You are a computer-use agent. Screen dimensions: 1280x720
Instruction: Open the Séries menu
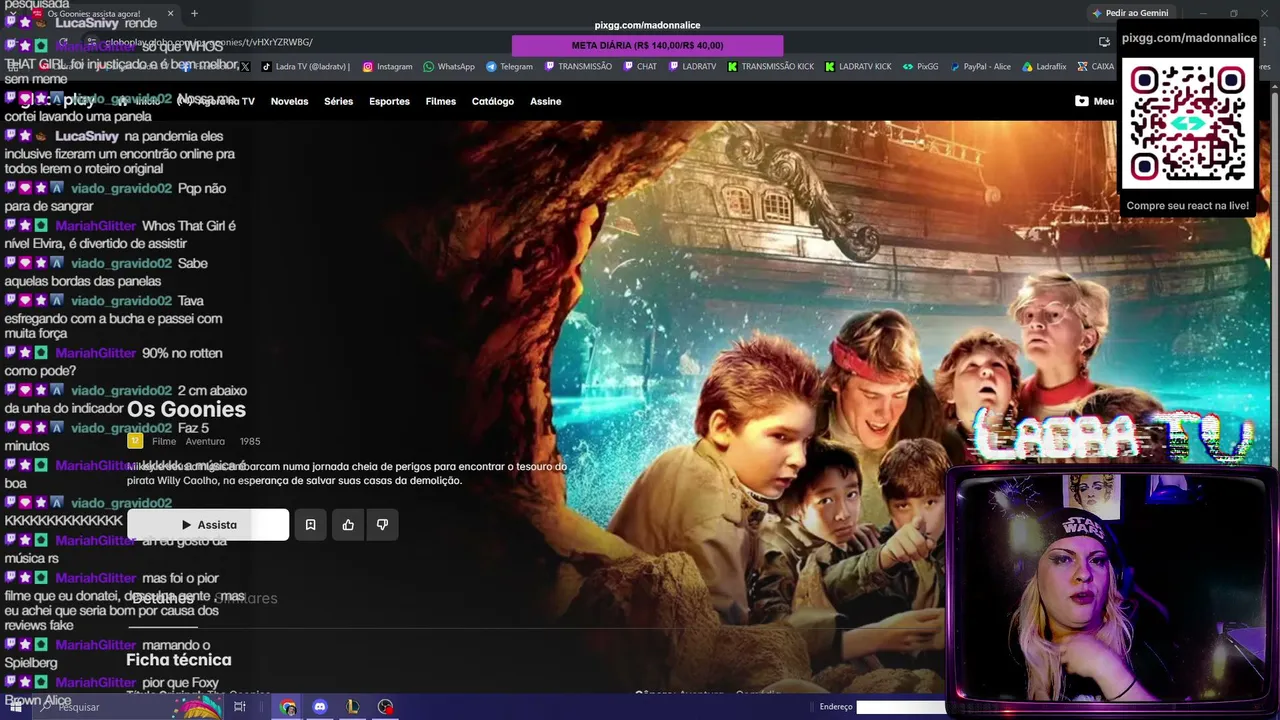[x=338, y=101]
